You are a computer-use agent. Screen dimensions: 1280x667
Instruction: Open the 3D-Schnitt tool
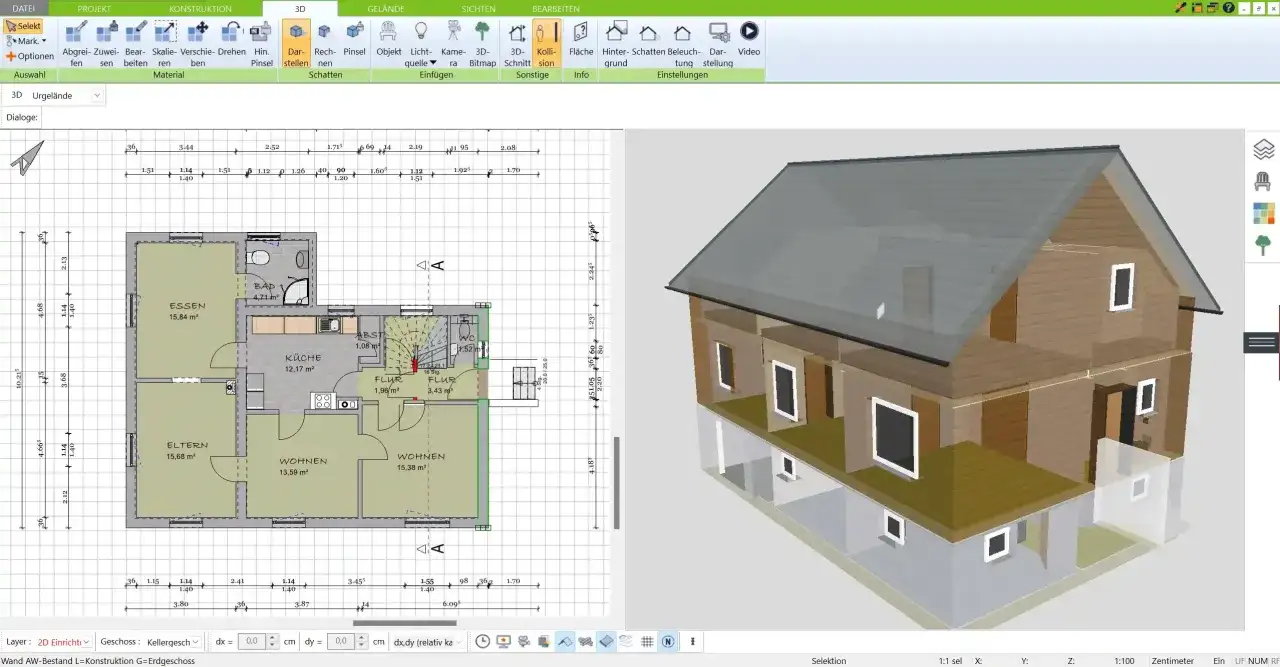coord(517,44)
